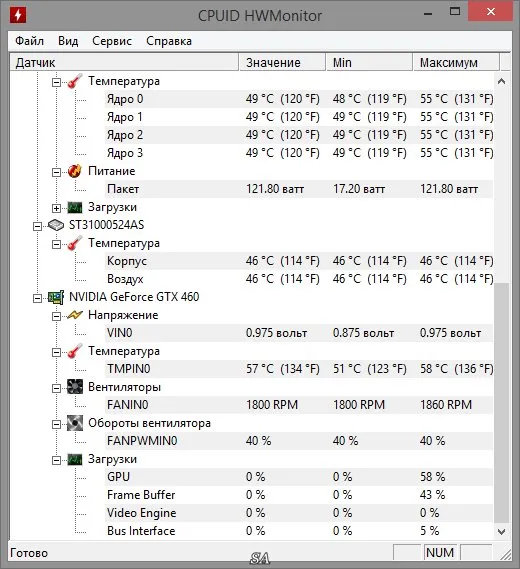Click the HWMonitor lightning app icon in title bar
Viewport: 520px width, 569px height.
click(x=18, y=15)
